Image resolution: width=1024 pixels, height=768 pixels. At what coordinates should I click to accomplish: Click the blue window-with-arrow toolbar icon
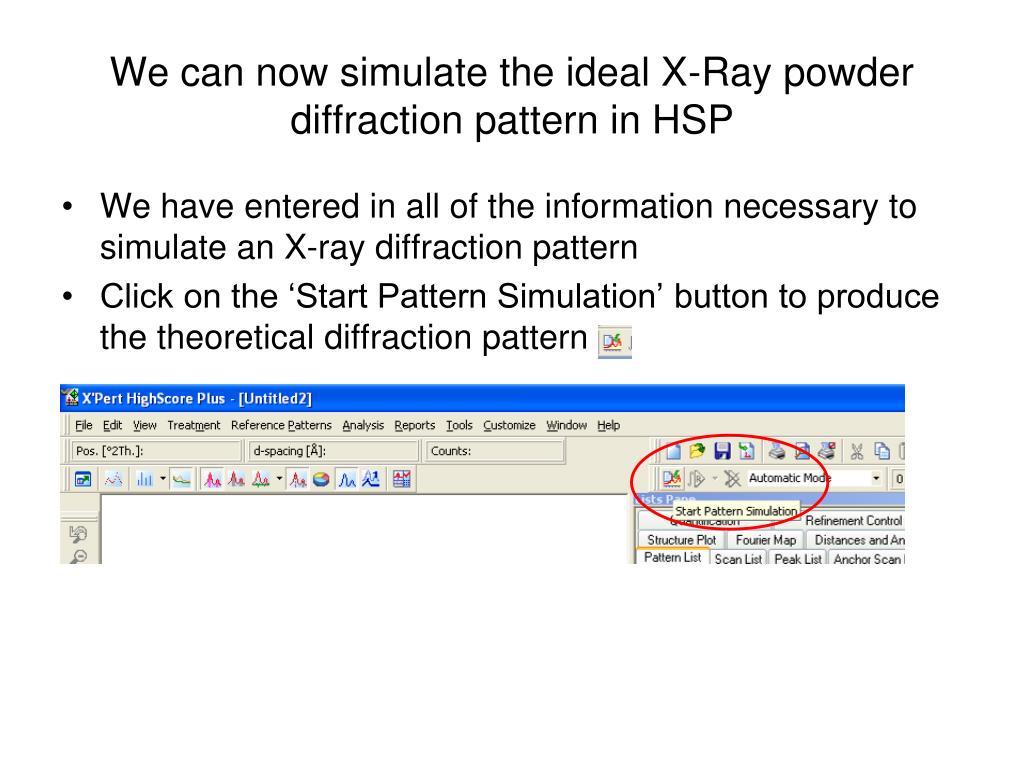(83, 479)
